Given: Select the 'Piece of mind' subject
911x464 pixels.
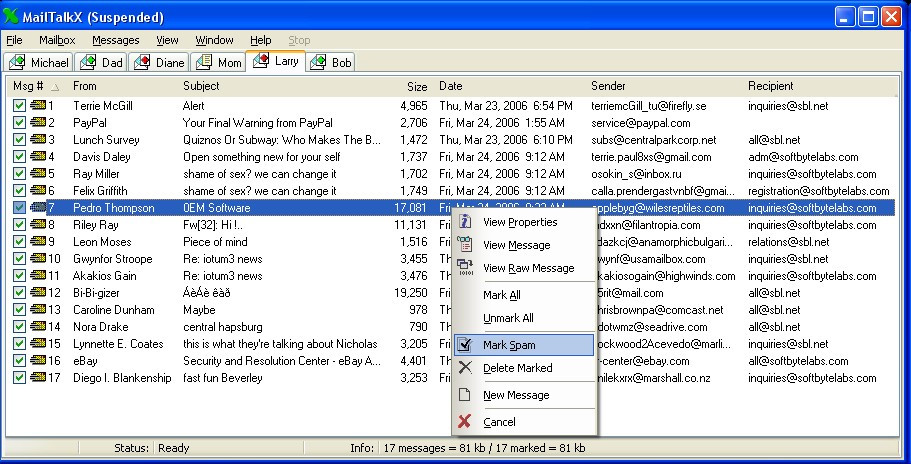Looking at the screenshot, I should [x=215, y=242].
